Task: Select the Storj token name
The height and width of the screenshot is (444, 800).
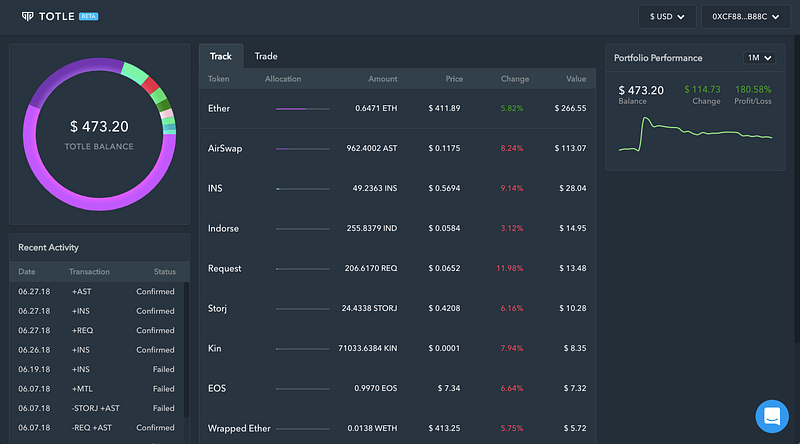Action: pos(217,308)
